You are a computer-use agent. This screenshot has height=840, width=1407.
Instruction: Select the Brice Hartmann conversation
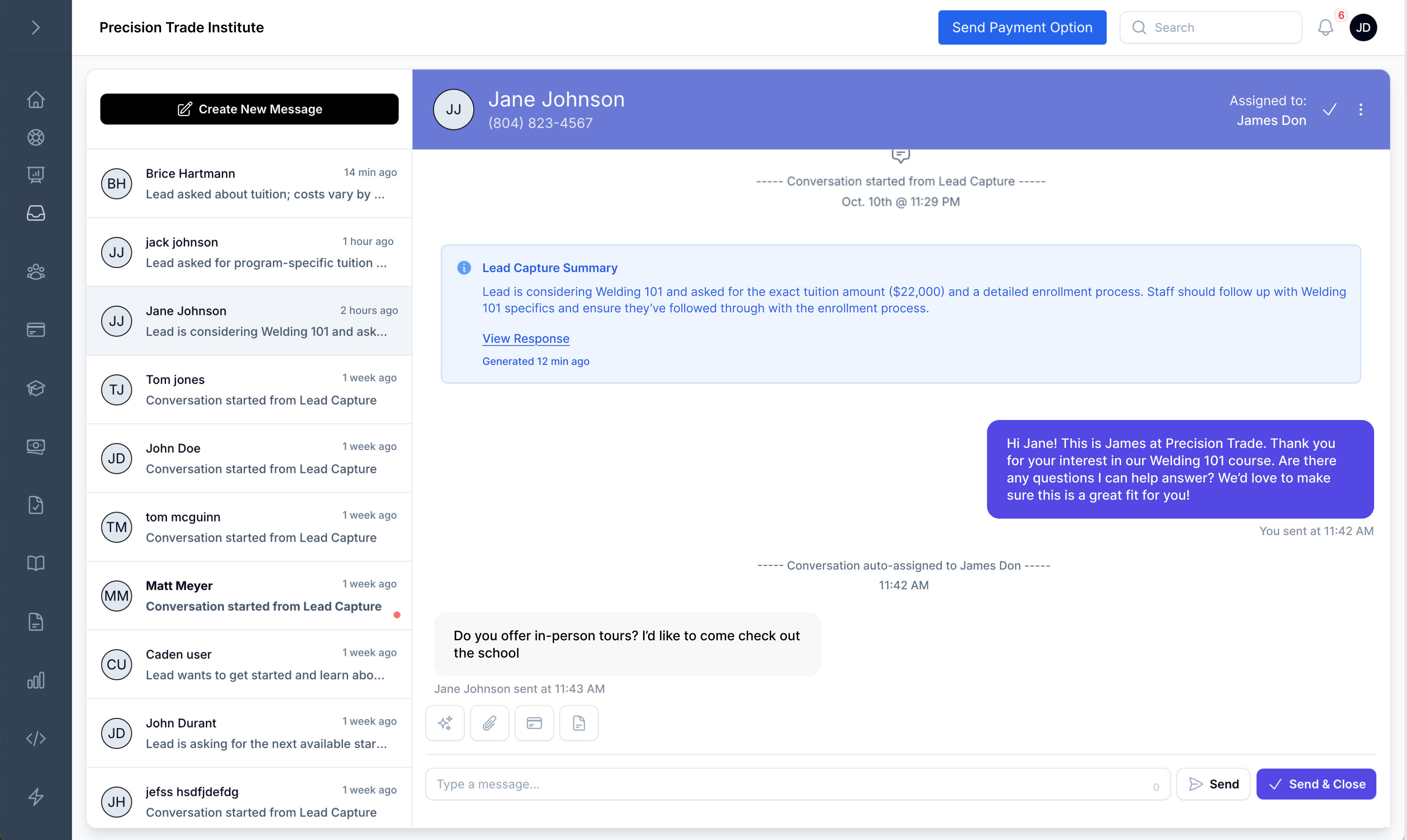point(249,183)
